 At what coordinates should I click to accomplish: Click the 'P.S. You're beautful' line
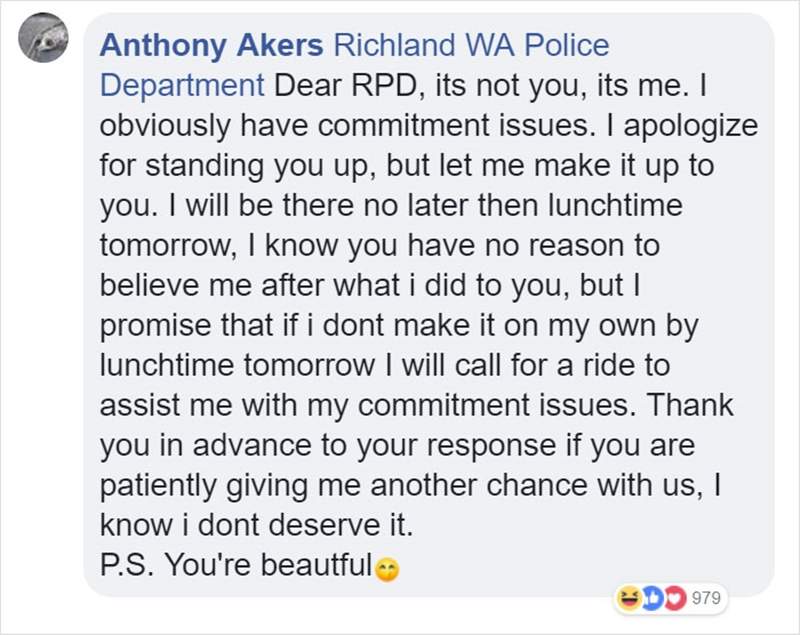(235, 565)
